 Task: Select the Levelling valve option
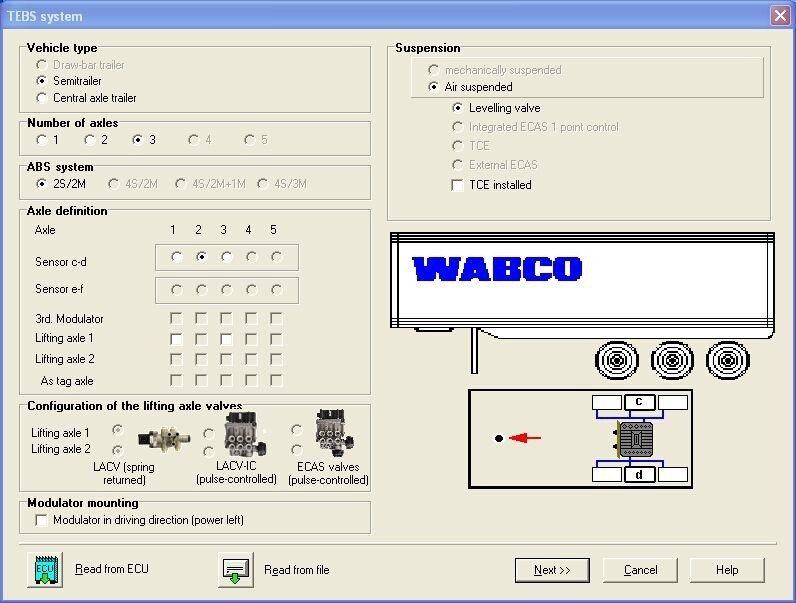pyautogui.click(x=457, y=108)
